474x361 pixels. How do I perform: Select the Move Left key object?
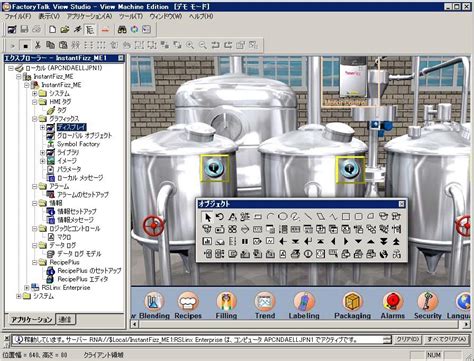point(333,241)
